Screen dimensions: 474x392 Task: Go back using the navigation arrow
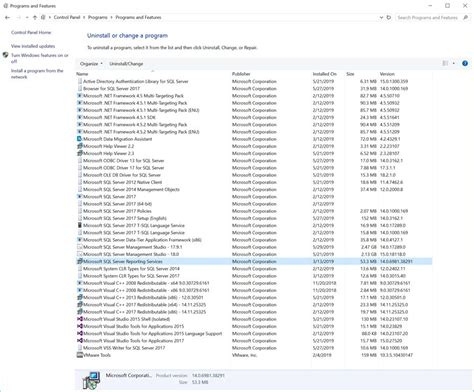[x=7, y=17]
